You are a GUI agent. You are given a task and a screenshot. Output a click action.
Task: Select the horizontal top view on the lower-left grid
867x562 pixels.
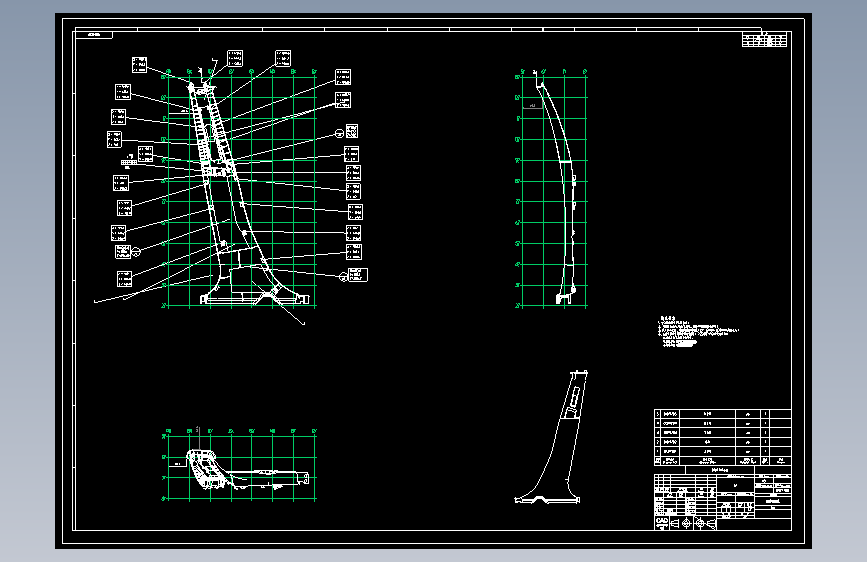[x=248, y=470]
